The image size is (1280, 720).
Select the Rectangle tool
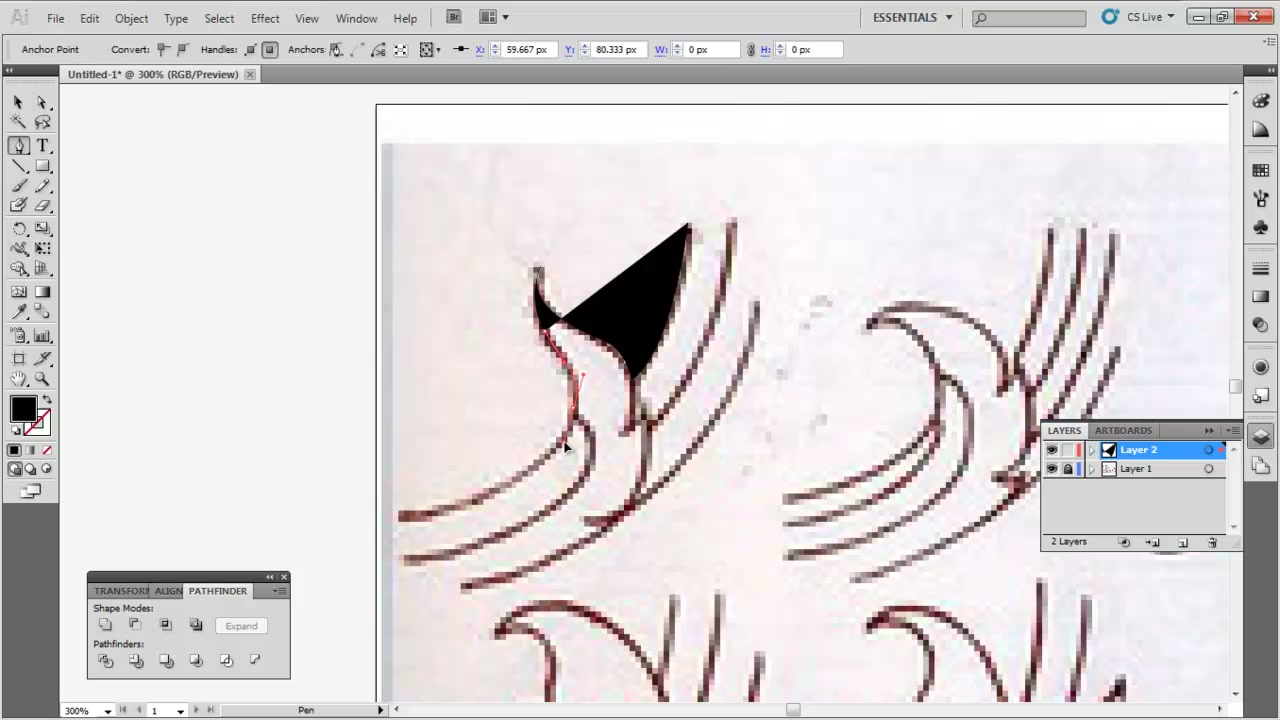(x=42, y=166)
